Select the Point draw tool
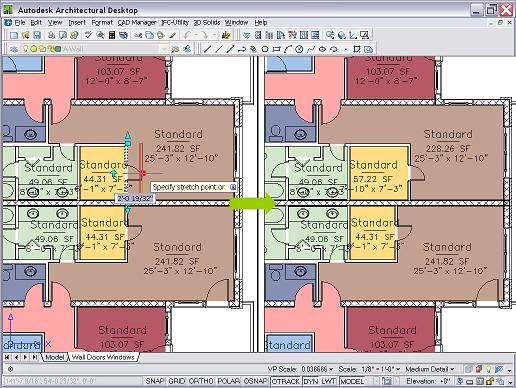The width and height of the screenshot is (516, 388). (x=346, y=49)
